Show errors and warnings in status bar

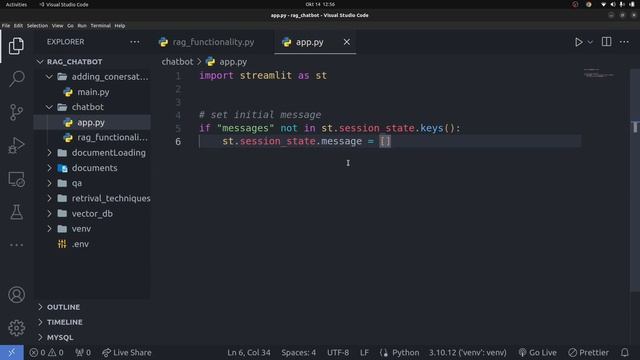point(46,353)
